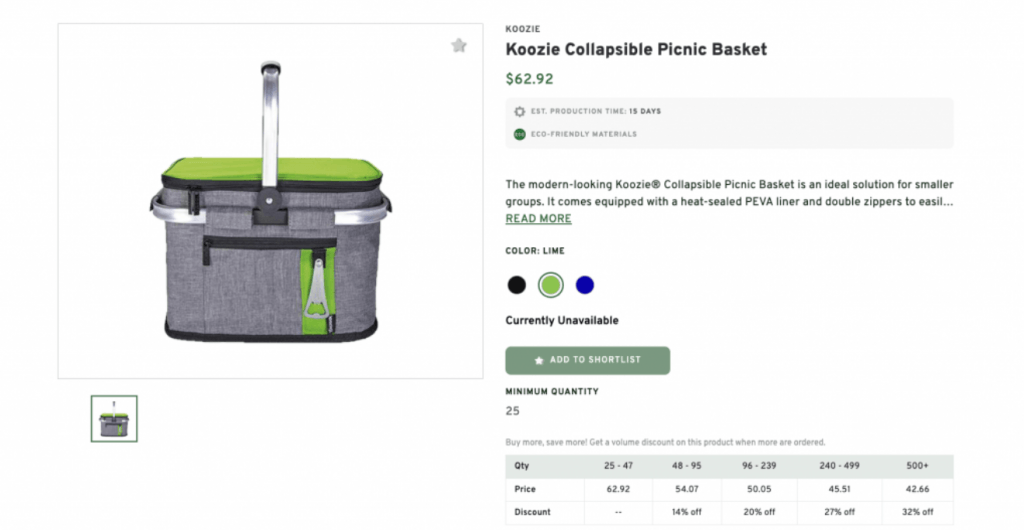Click the favorite star on product image
The width and height of the screenshot is (1024, 530).
tap(459, 45)
